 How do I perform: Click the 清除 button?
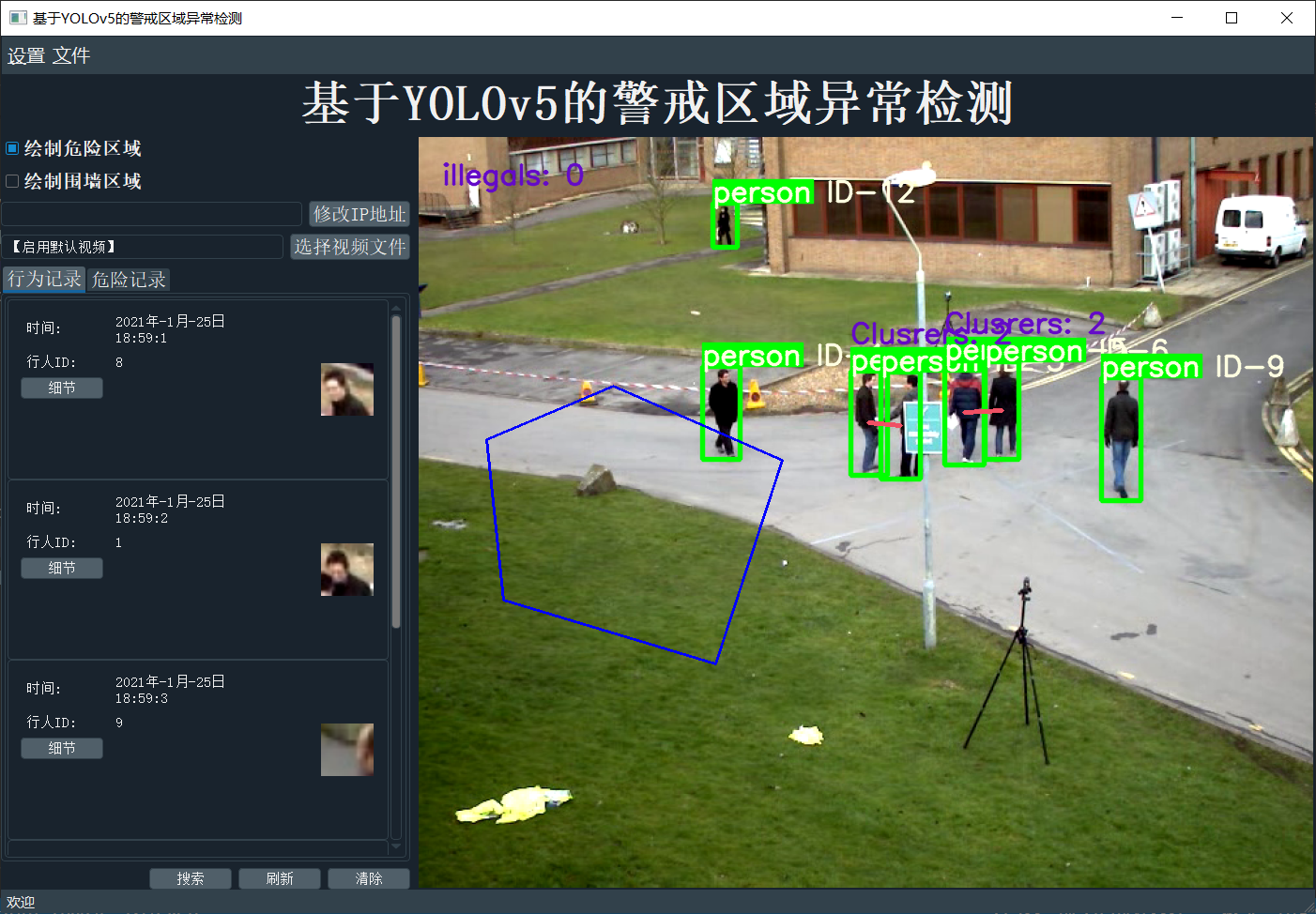click(x=369, y=878)
